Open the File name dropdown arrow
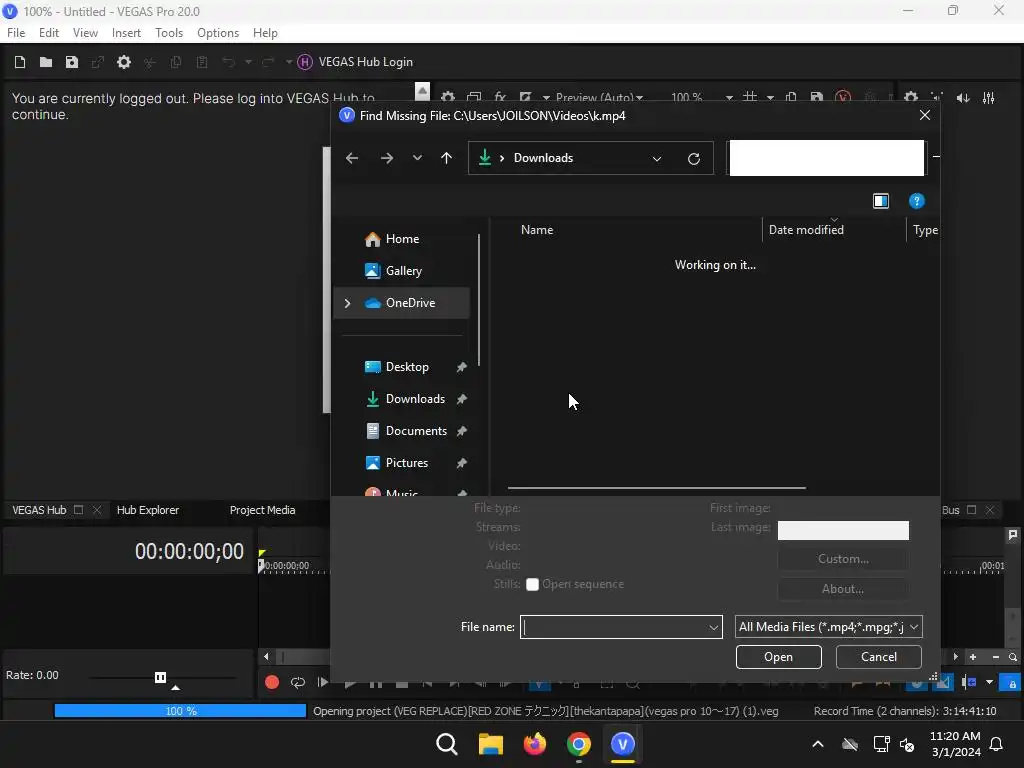1024x768 pixels. 714,628
